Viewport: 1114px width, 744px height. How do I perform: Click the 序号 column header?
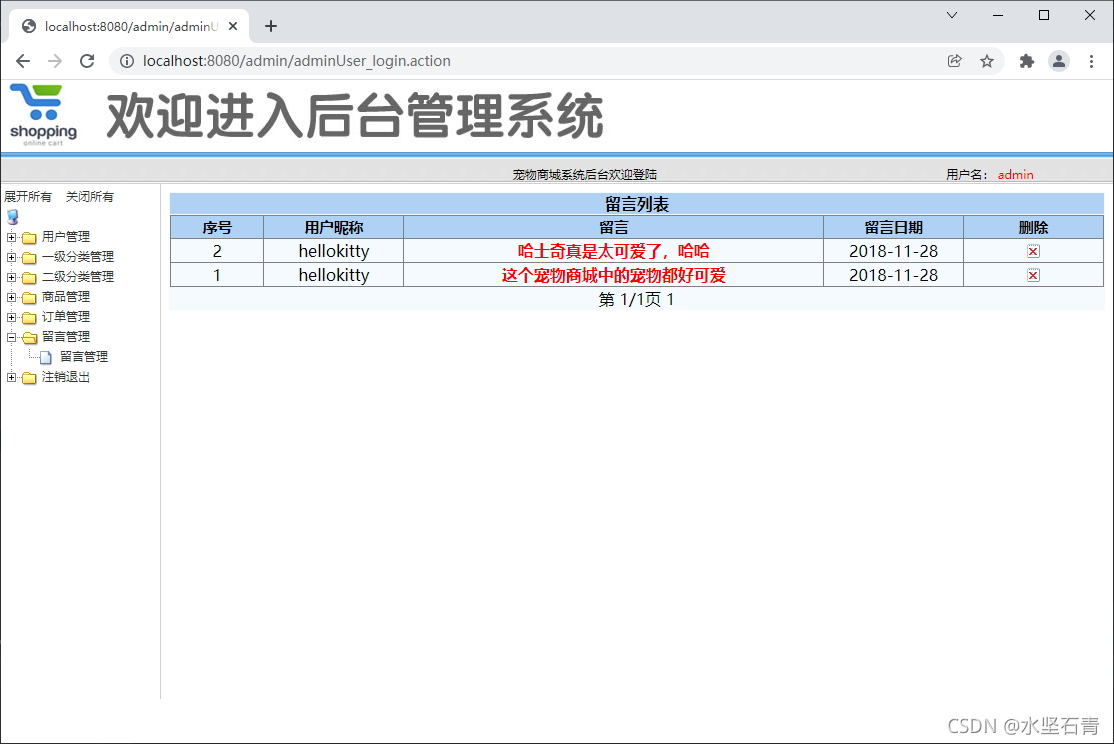pos(217,227)
